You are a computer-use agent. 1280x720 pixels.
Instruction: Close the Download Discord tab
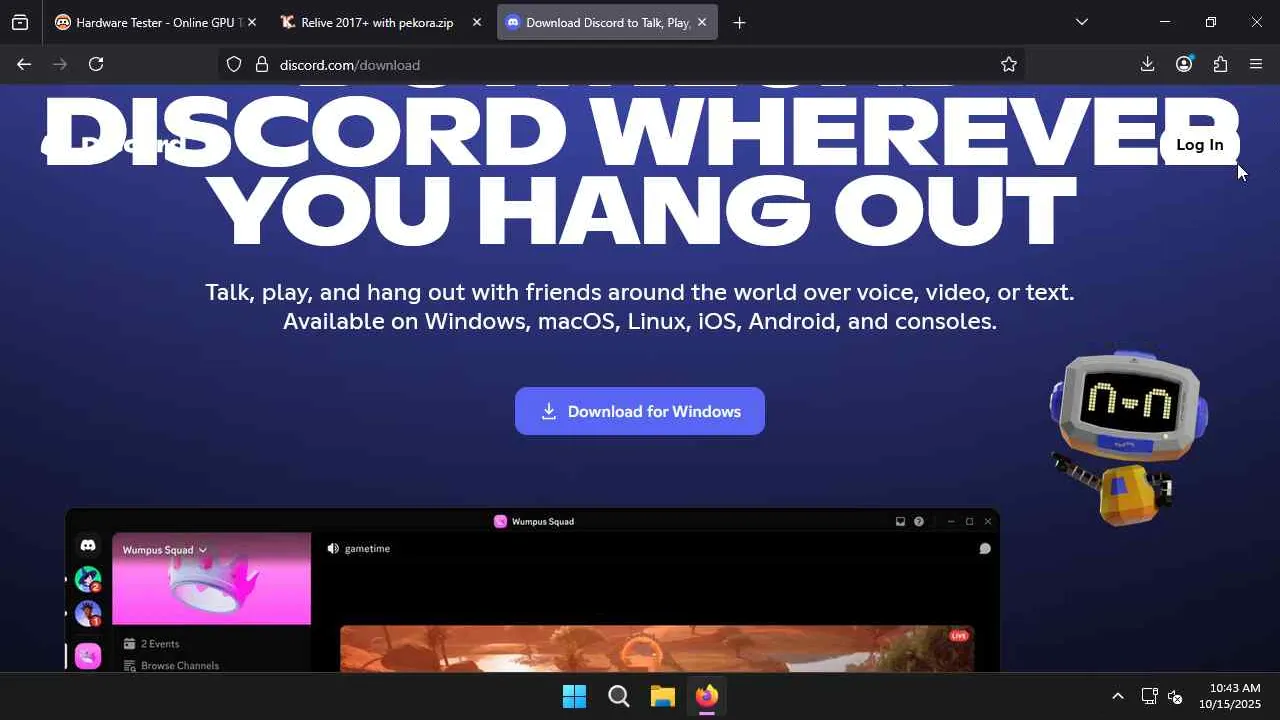pyautogui.click(x=702, y=22)
